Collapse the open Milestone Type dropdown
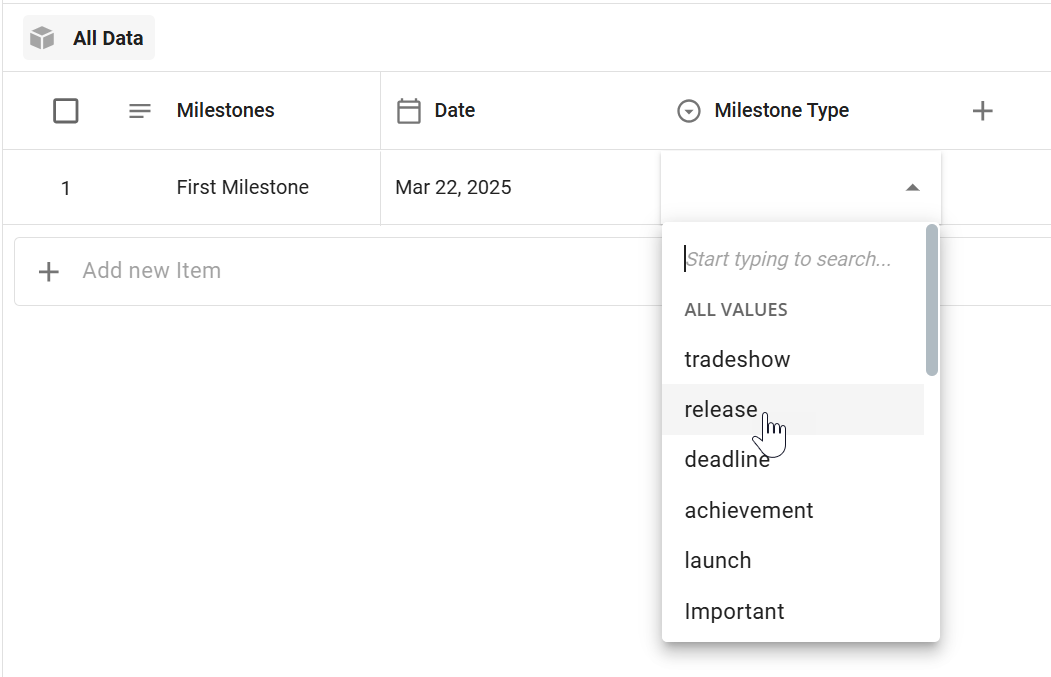Screen dimensions: 1051x677 pyautogui.click(x=912, y=186)
